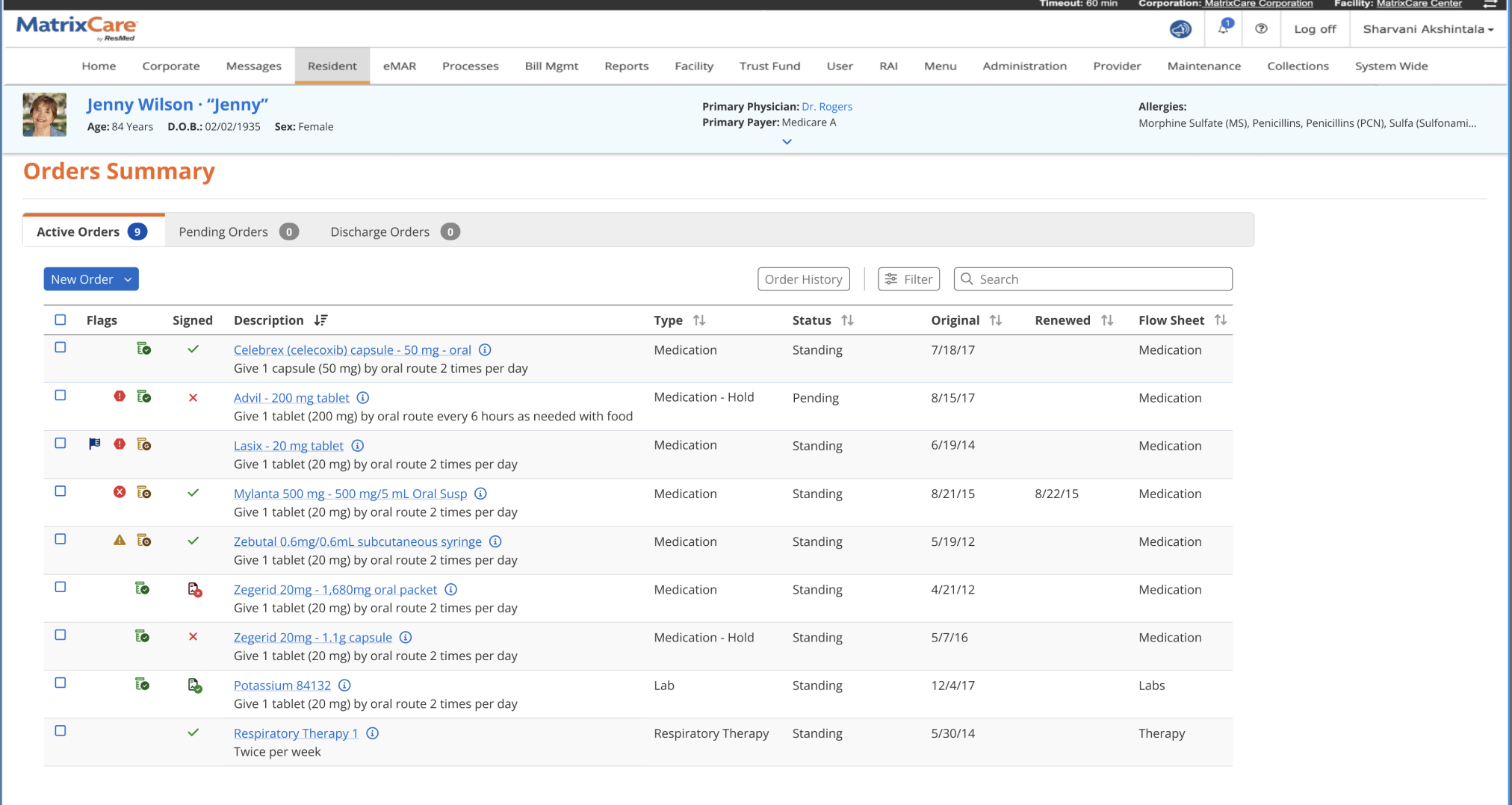Check the Potassium 84132 checkbox
1512x805 pixels.
61,683
